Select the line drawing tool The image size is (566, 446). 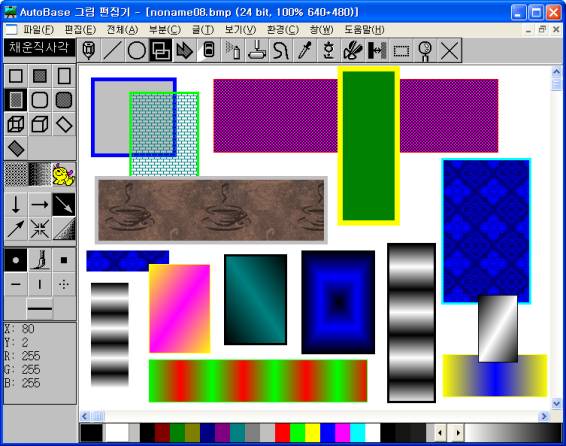[113, 51]
